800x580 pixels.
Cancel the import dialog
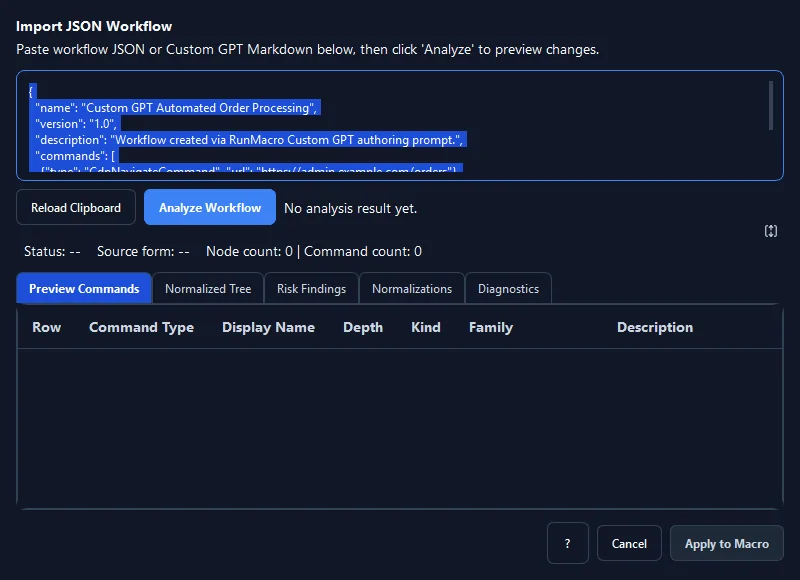[629, 544]
